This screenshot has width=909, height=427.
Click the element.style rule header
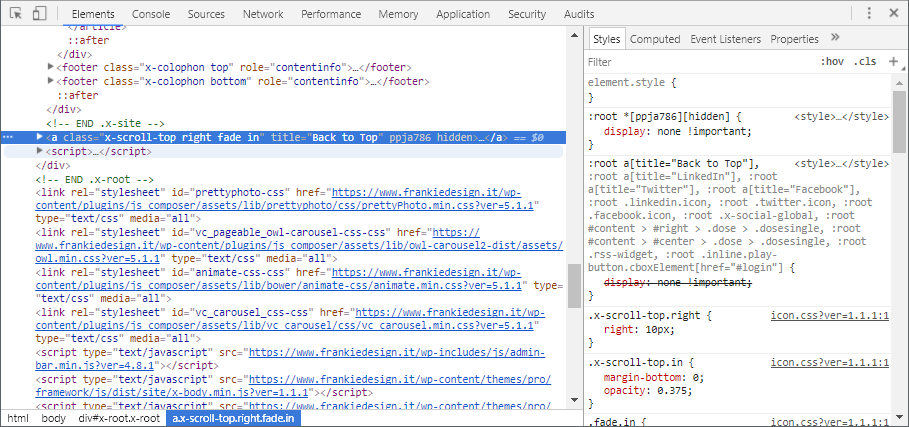(x=632, y=82)
